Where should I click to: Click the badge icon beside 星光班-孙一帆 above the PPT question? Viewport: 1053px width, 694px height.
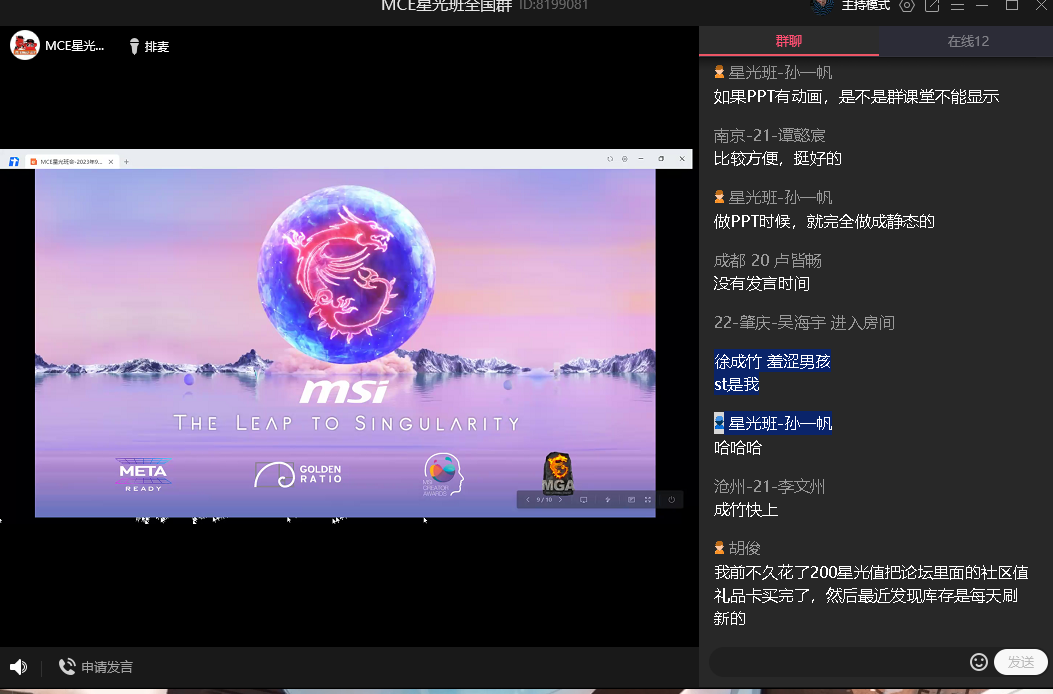tap(719, 72)
